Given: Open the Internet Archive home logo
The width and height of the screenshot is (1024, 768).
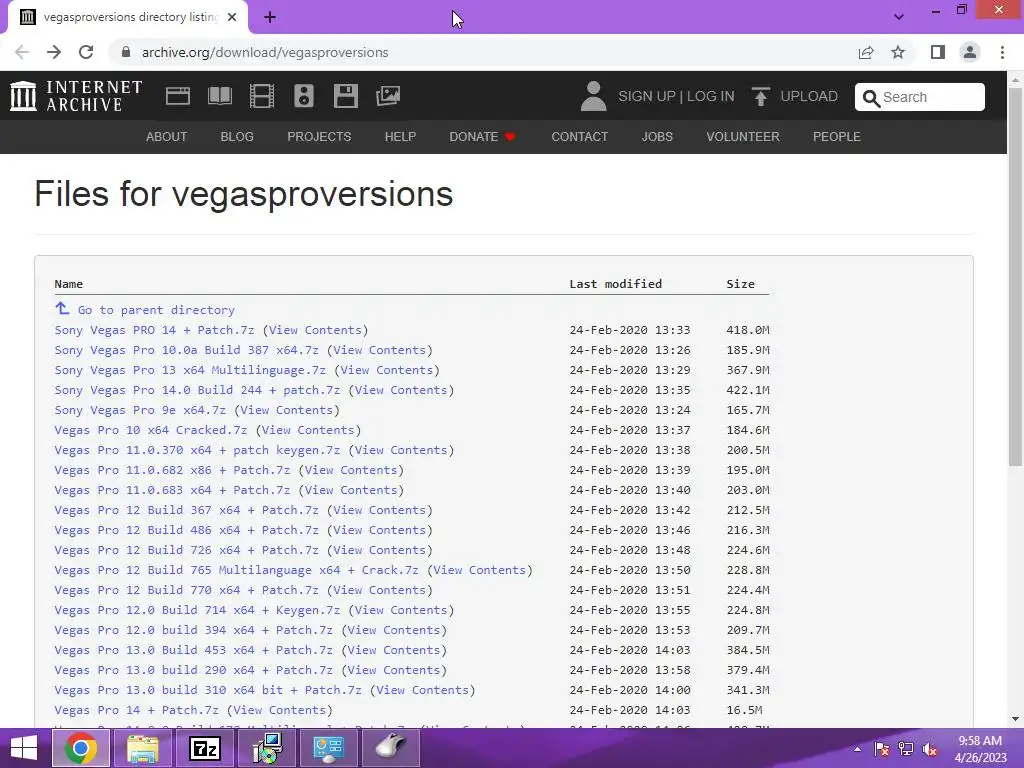Looking at the screenshot, I should pyautogui.click(x=76, y=96).
